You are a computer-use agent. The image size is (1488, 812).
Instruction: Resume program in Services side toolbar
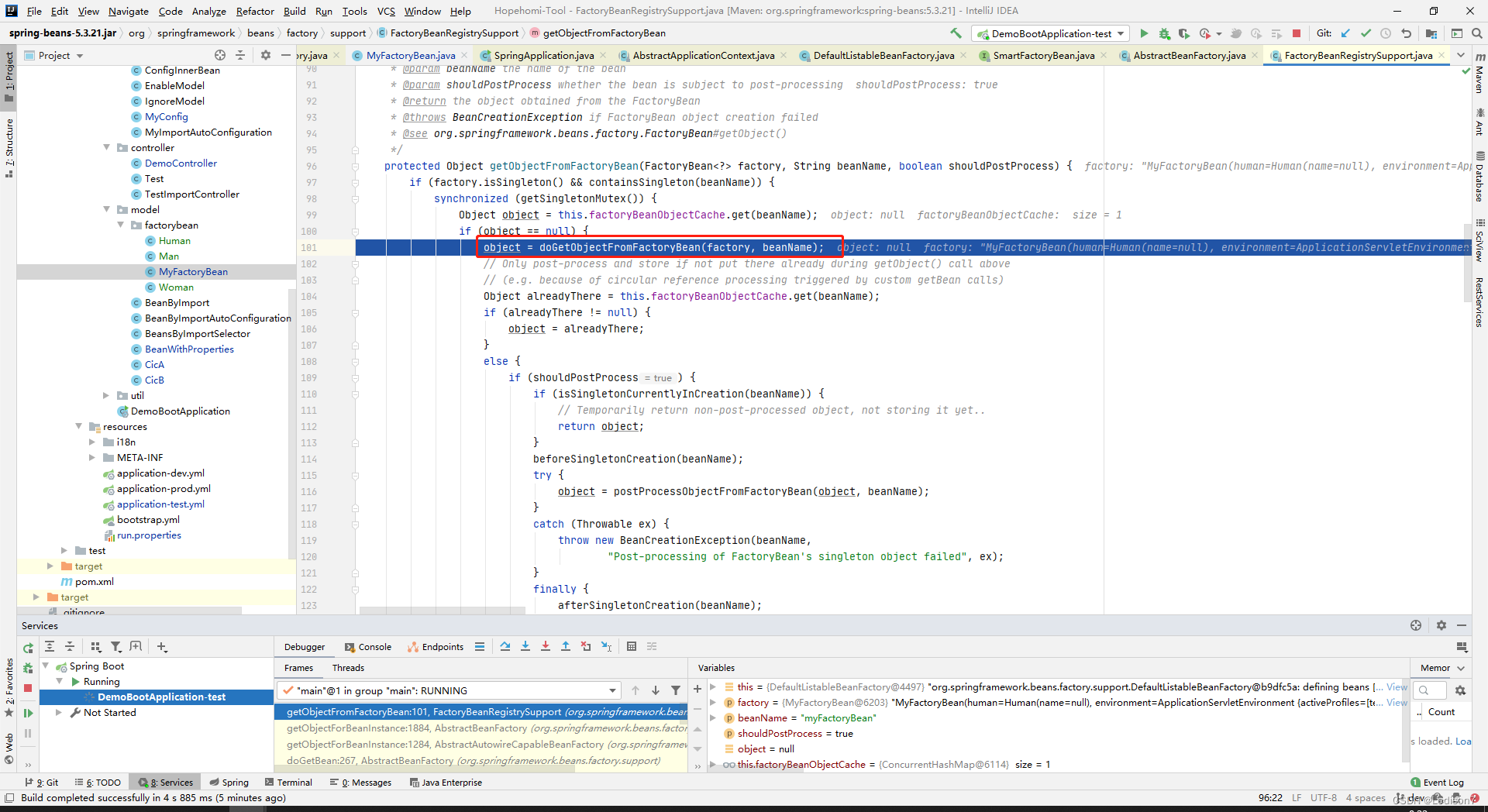29,713
